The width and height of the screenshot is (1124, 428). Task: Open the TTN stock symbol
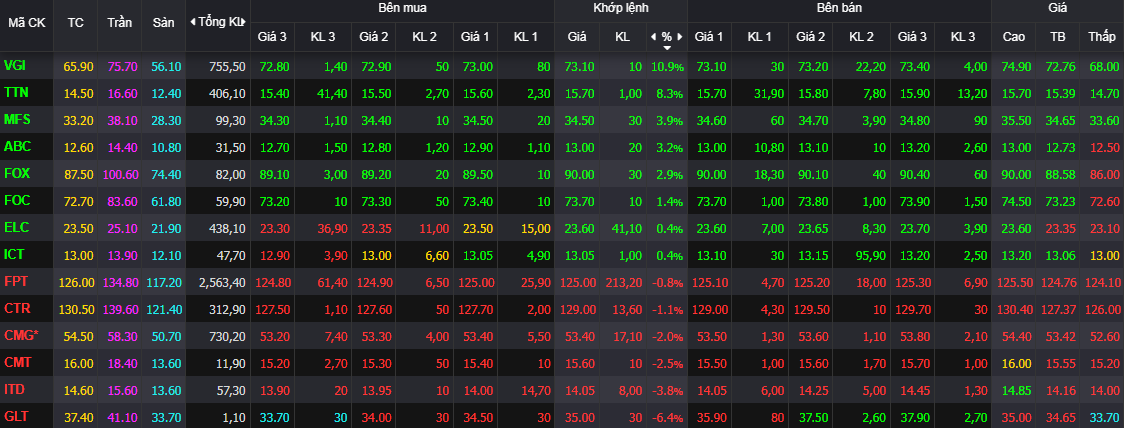(15, 93)
